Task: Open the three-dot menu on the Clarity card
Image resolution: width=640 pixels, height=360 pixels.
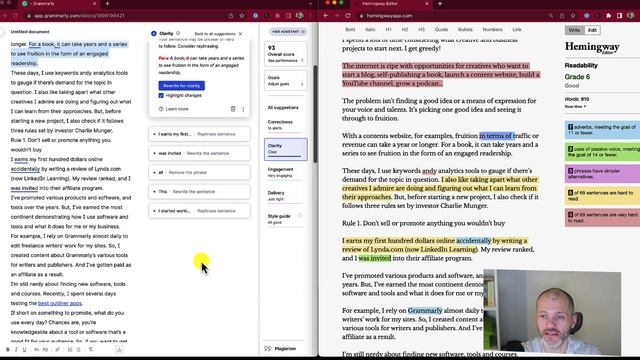Action: click(x=243, y=109)
